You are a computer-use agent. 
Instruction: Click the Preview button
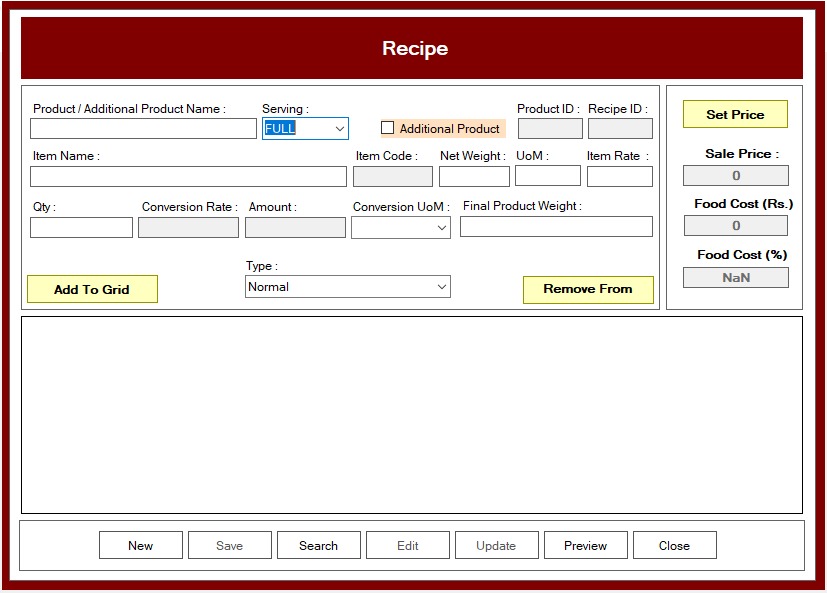click(585, 545)
